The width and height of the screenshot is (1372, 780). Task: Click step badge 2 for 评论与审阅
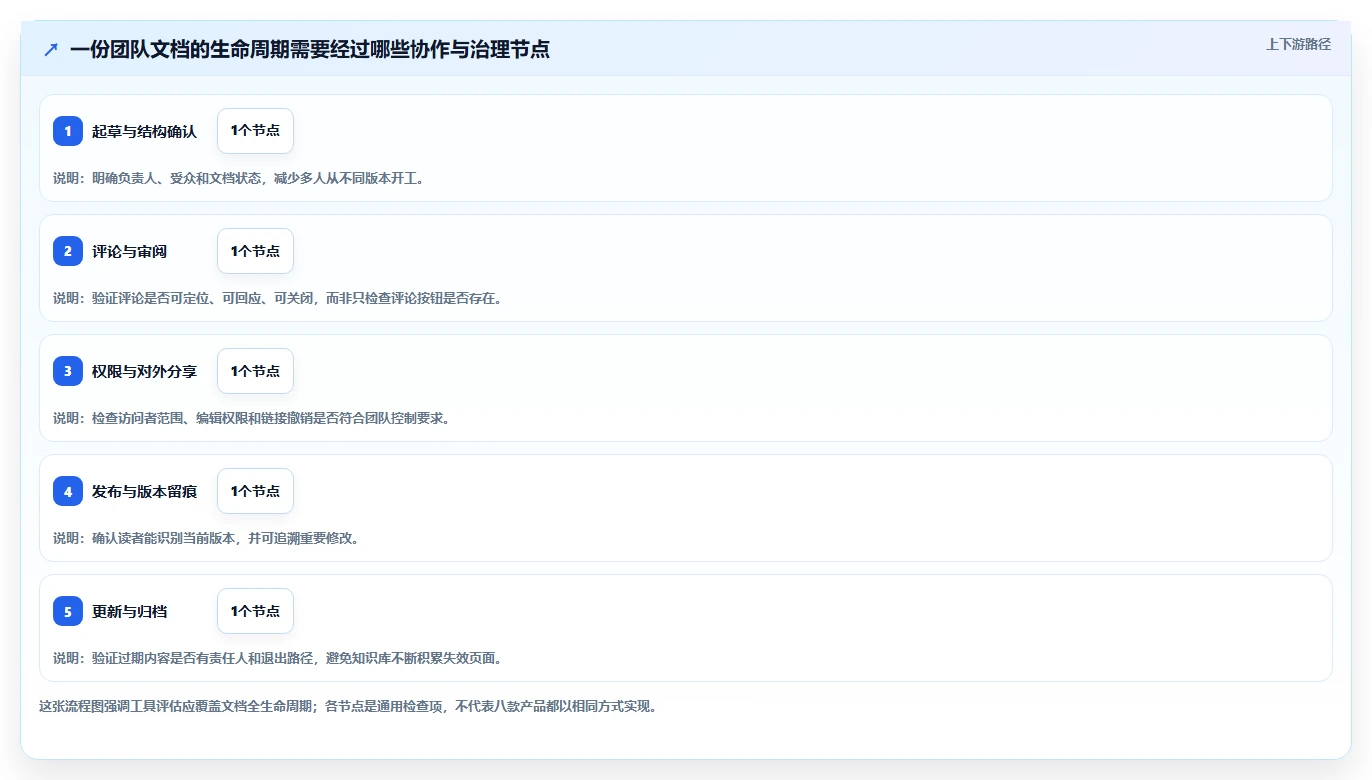pyautogui.click(x=68, y=251)
